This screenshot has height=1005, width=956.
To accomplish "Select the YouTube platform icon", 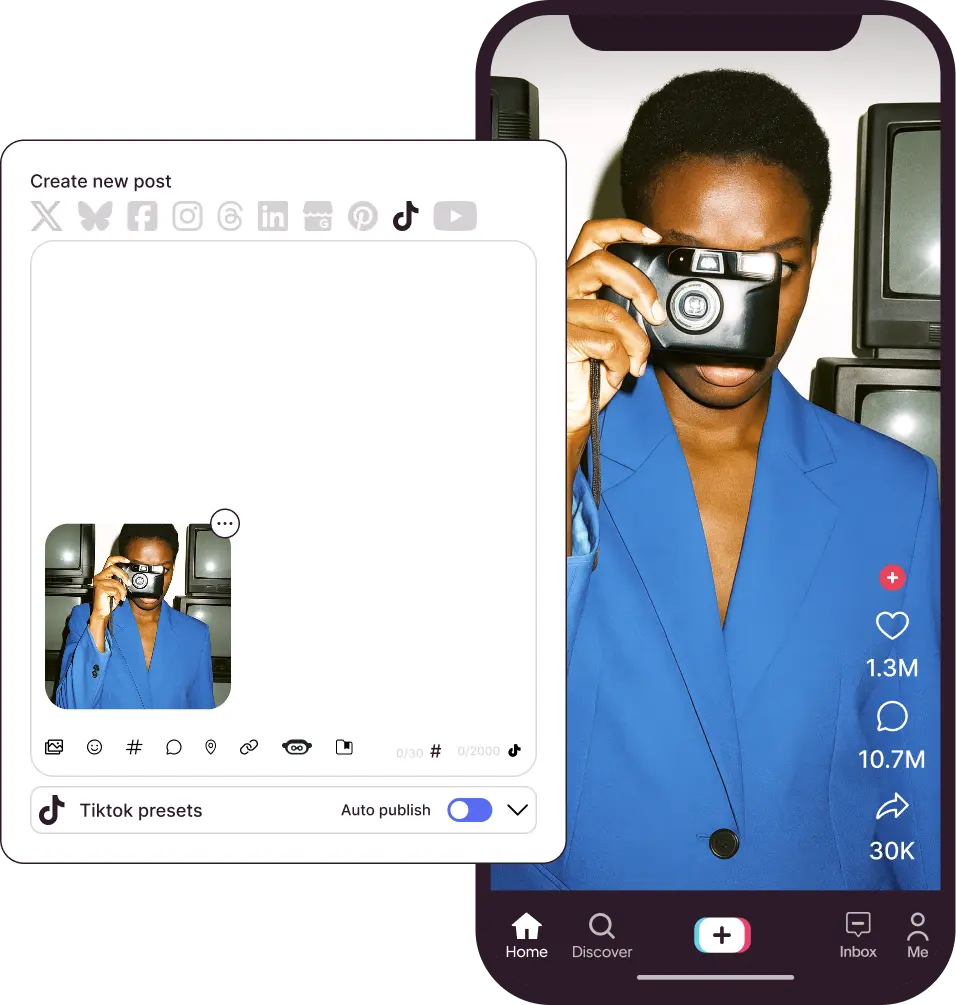I will click(x=455, y=216).
